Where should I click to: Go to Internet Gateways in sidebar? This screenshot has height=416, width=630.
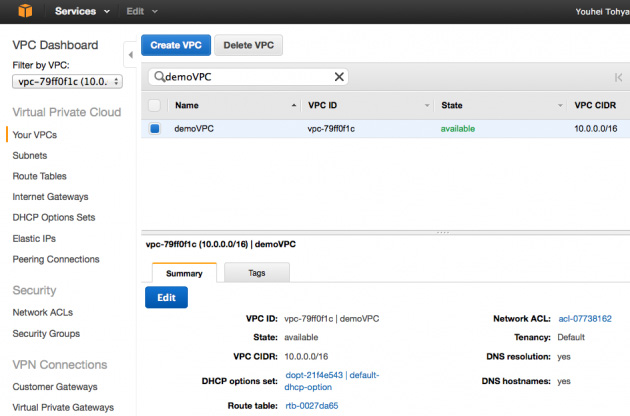click(x=50, y=197)
